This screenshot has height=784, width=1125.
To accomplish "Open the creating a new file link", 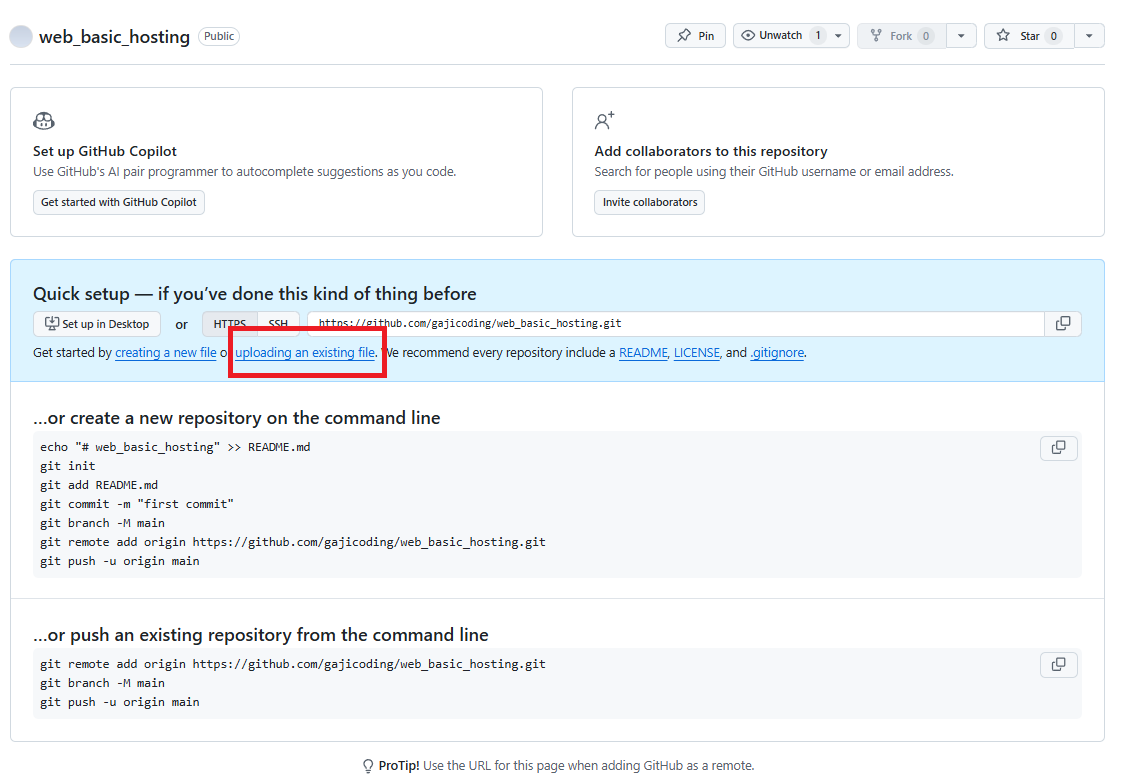I will pos(166,353).
